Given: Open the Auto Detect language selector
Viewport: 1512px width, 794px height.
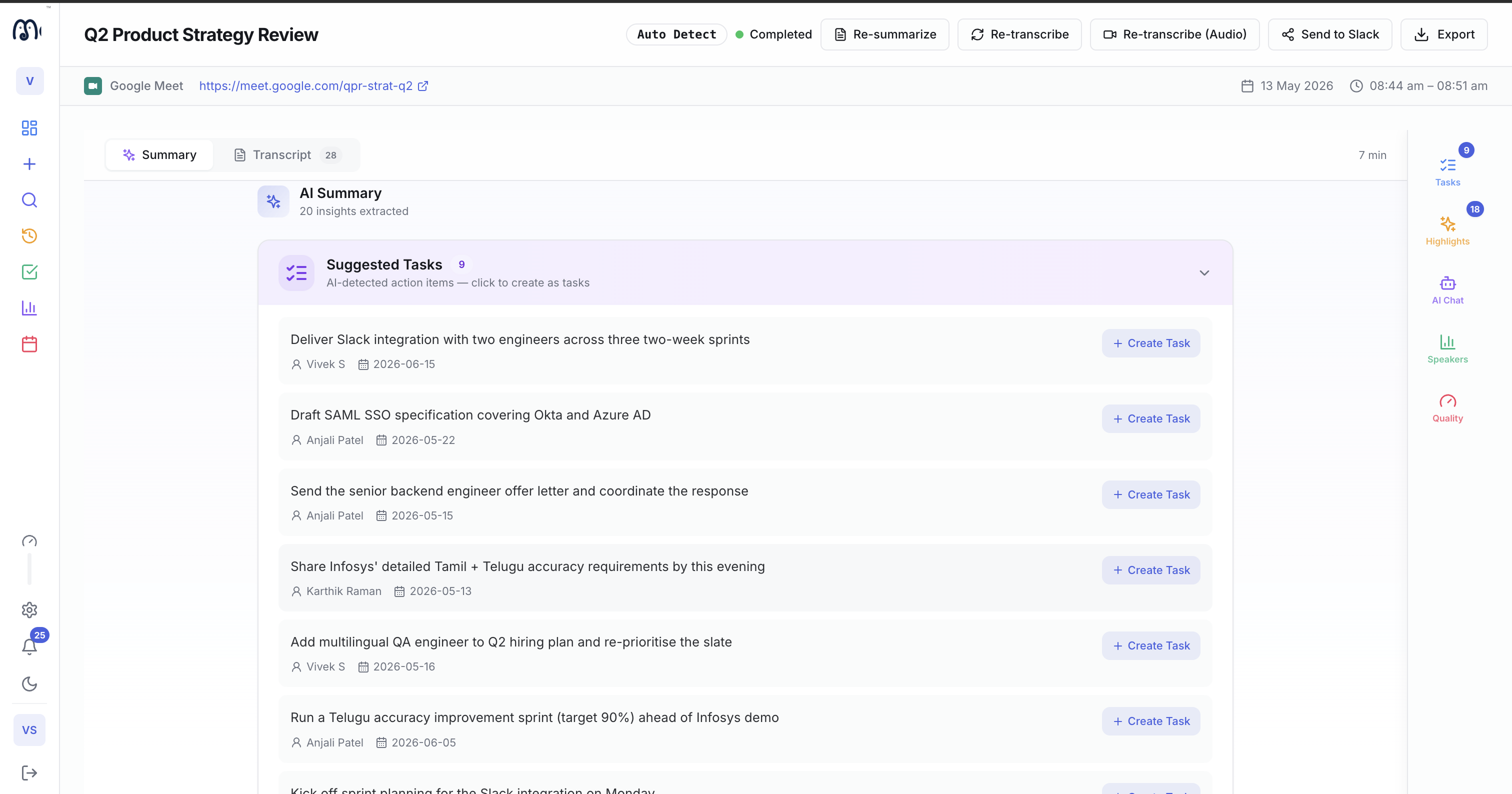Looking at the screenshot, I should [676, 34].
